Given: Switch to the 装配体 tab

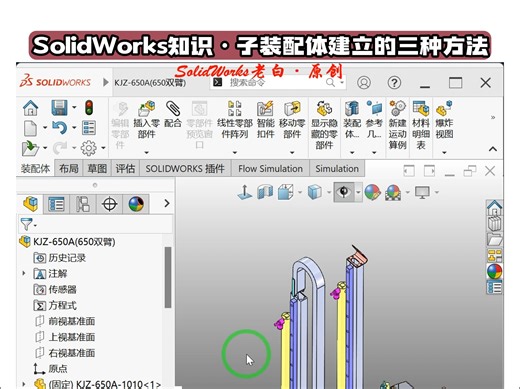Looking at the screenshot, I should pos(35,169).
